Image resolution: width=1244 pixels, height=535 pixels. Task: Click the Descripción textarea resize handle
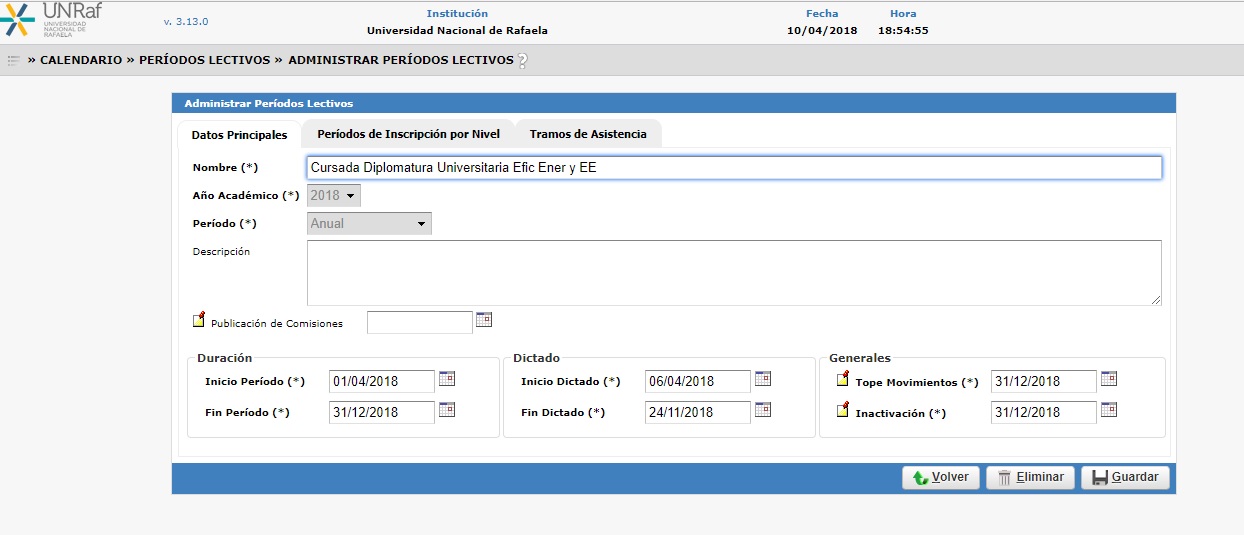point(1156,299)
